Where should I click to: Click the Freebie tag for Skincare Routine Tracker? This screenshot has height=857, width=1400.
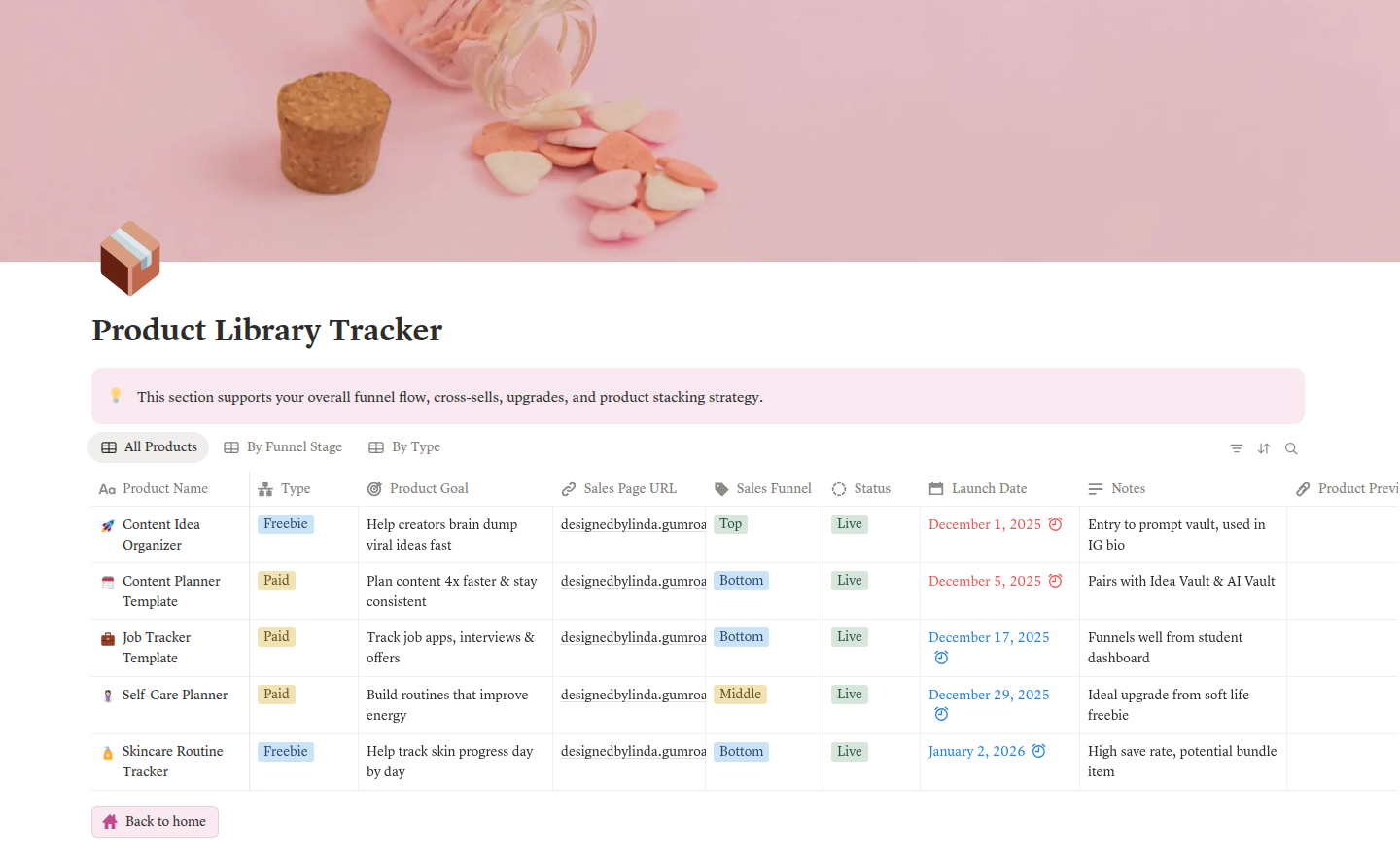tap(286, 752)
